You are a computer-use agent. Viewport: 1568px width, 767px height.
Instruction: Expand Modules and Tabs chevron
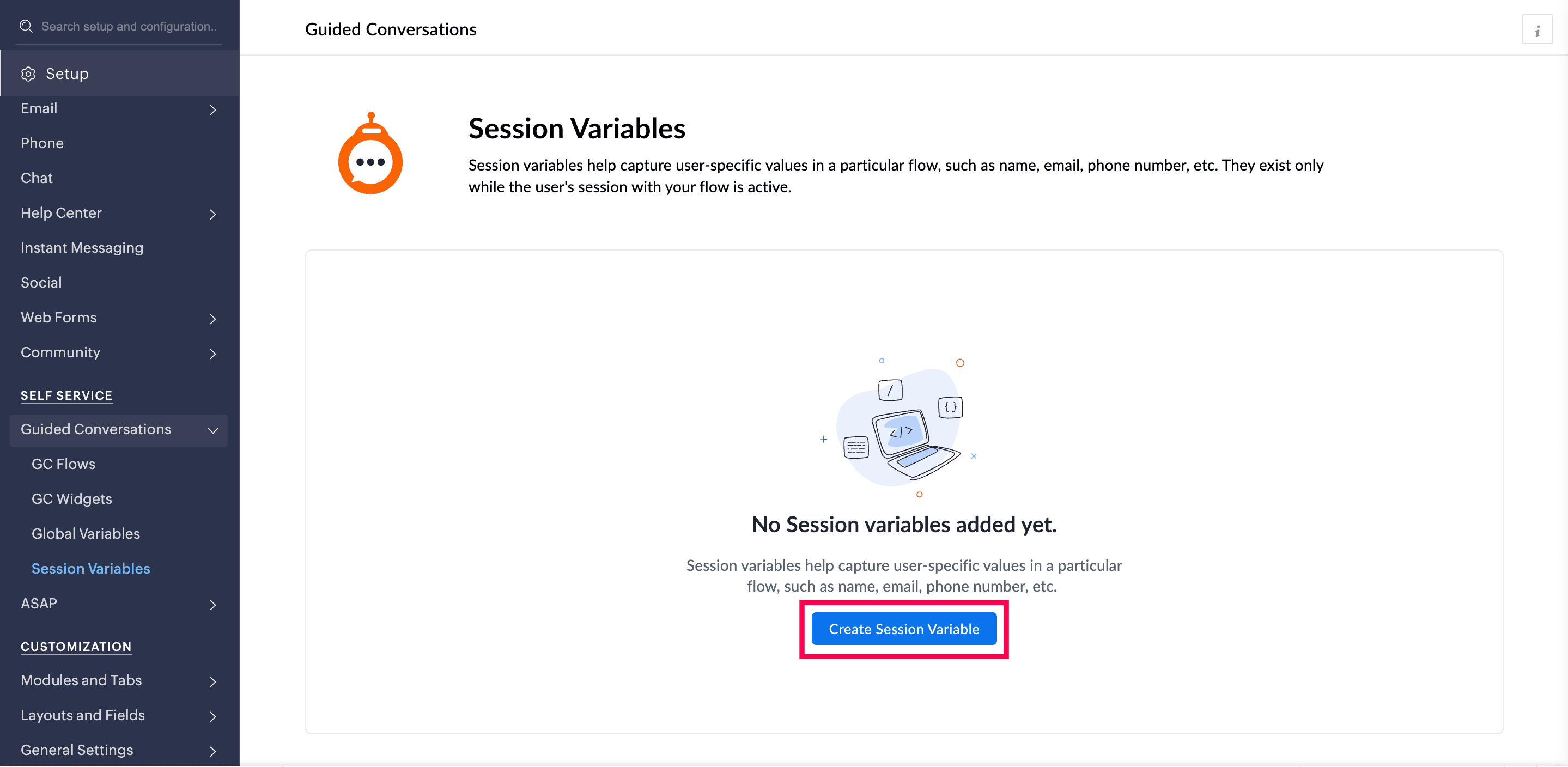[212, 681]
